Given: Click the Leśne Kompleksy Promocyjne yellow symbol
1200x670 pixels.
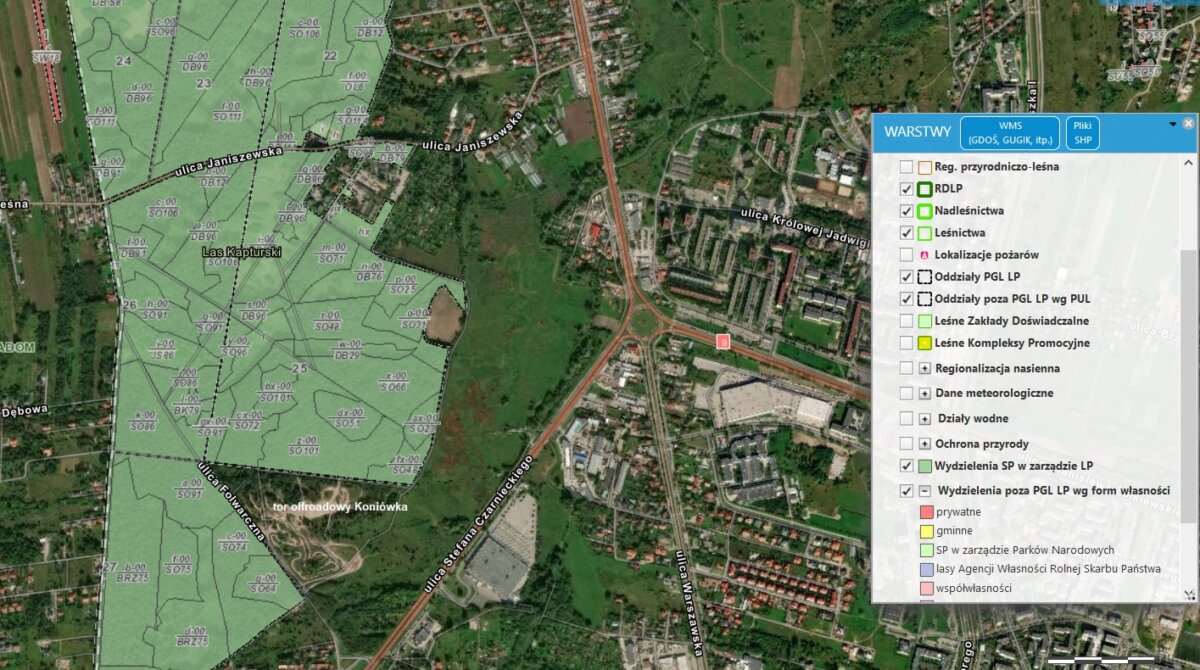Looking at the screenshot, I should coord(925,343).
